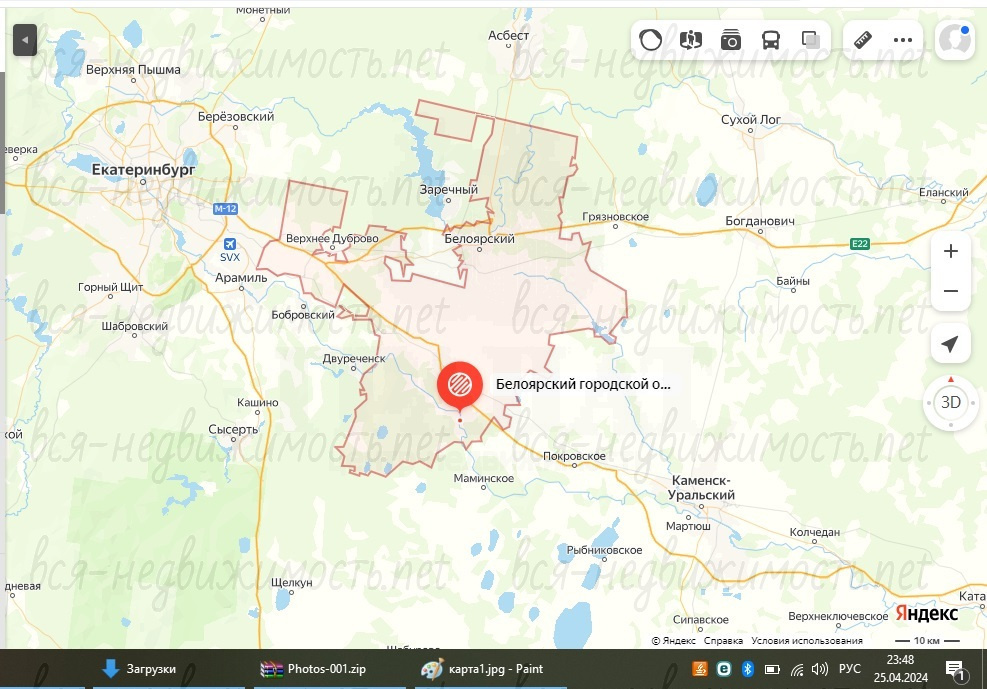987x689 pixels.
Task: Open the Справка help link
Action: (x=723, y=641)
